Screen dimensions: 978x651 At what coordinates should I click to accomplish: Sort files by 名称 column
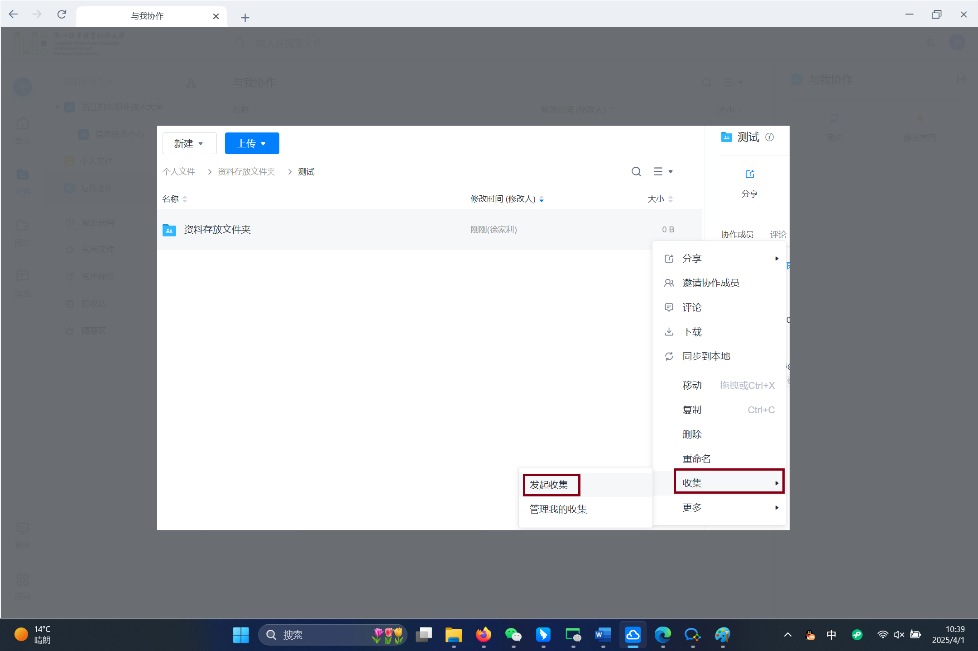[x=171, y=199]
